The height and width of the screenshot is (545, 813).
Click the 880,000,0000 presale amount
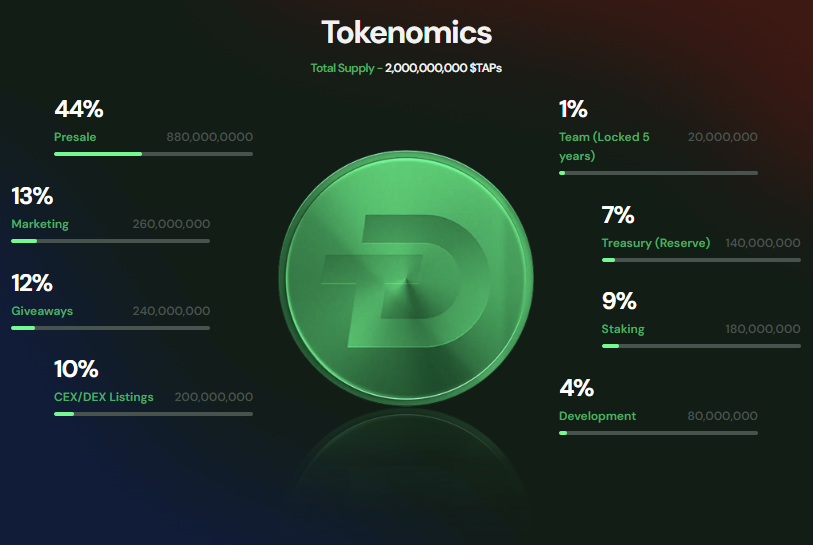coord(209,137)
